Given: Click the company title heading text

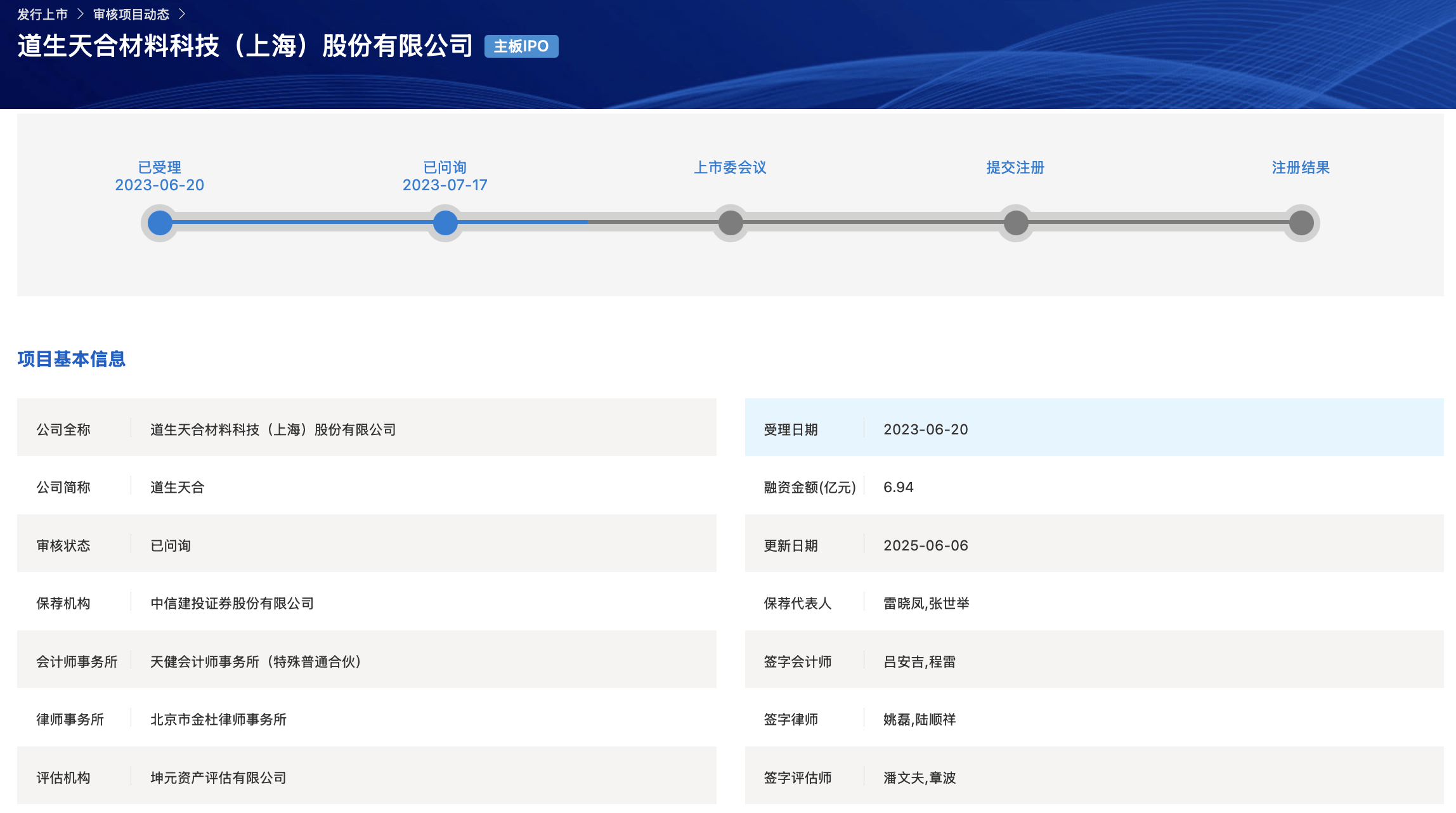Looking at the screenshot, I should 245,46.
